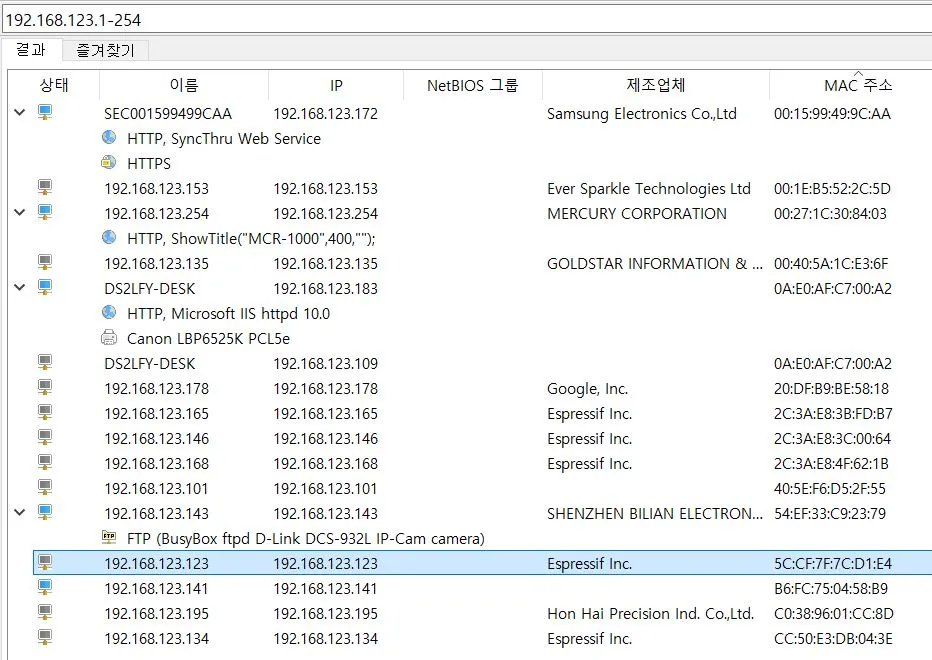Click computer icon for 192.168.123.134 row
This screenshot has height=660, width=932.
click(45, 637)
